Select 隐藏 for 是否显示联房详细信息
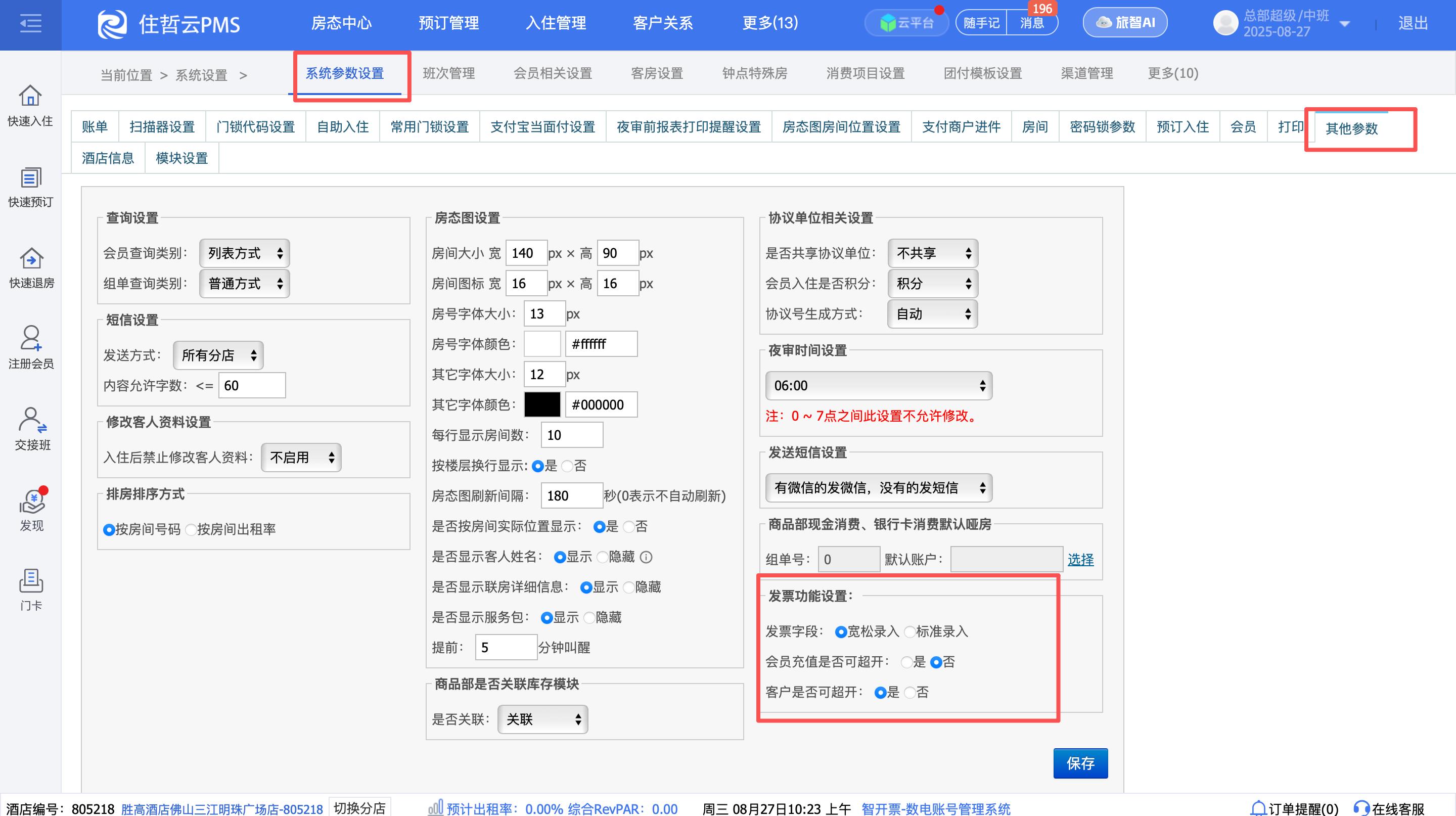Screen dimensions: 1456x816 pyautogui.click(x=628, y=587)
